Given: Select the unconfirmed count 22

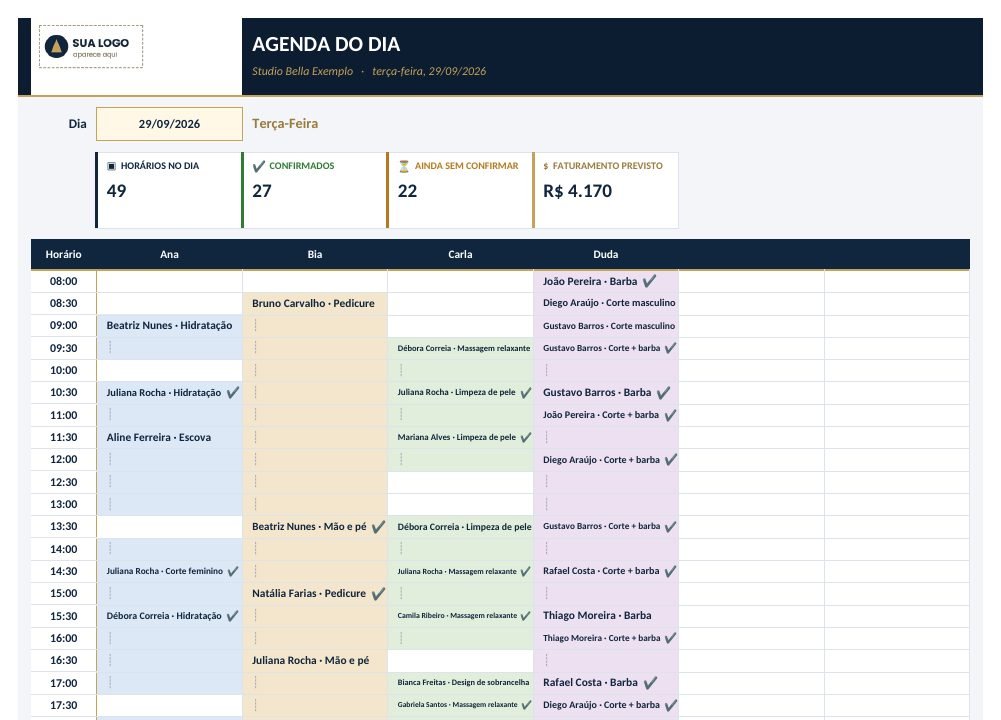Looking at the screenshot, I should tap(407, 191).
